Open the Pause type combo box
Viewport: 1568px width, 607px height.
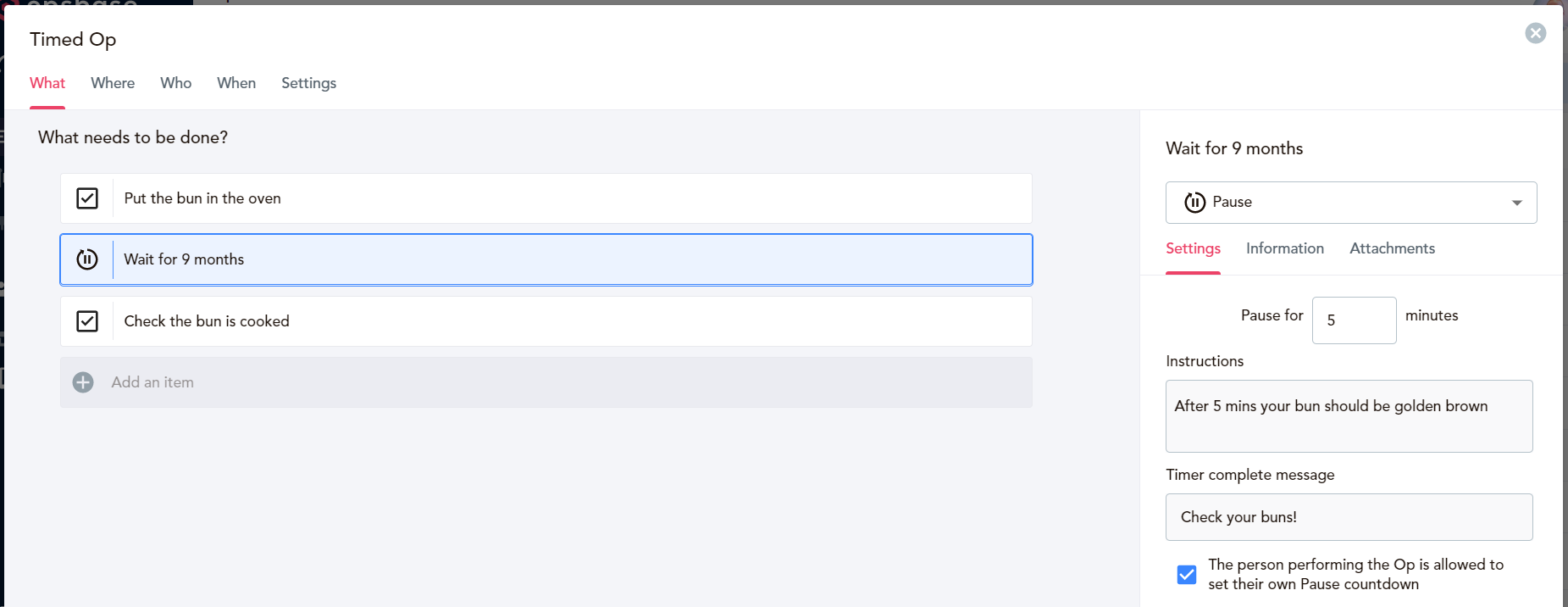point(1351,203)
